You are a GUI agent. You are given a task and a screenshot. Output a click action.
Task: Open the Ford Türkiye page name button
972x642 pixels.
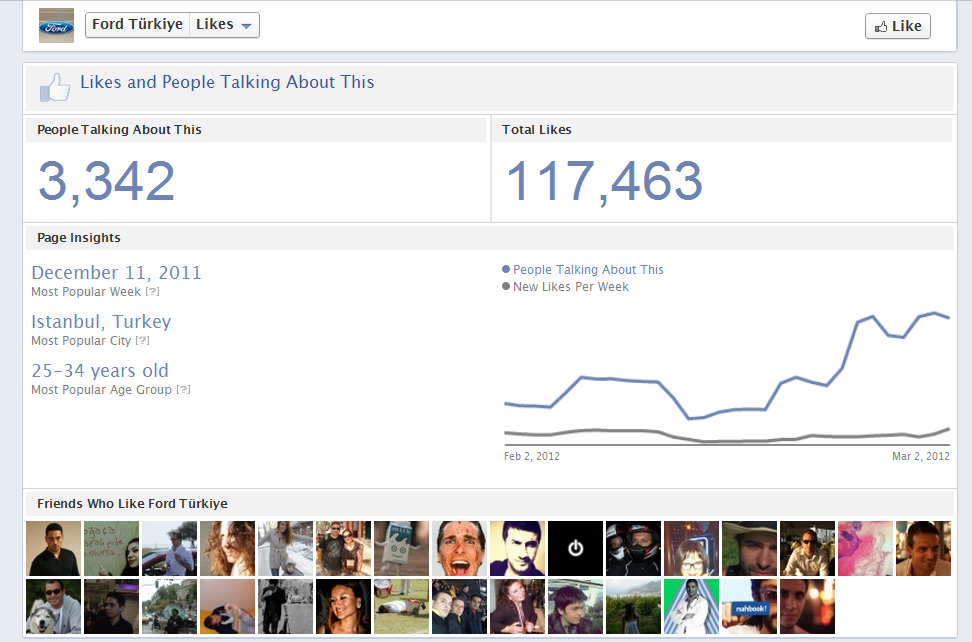click(x=137, y=25)
